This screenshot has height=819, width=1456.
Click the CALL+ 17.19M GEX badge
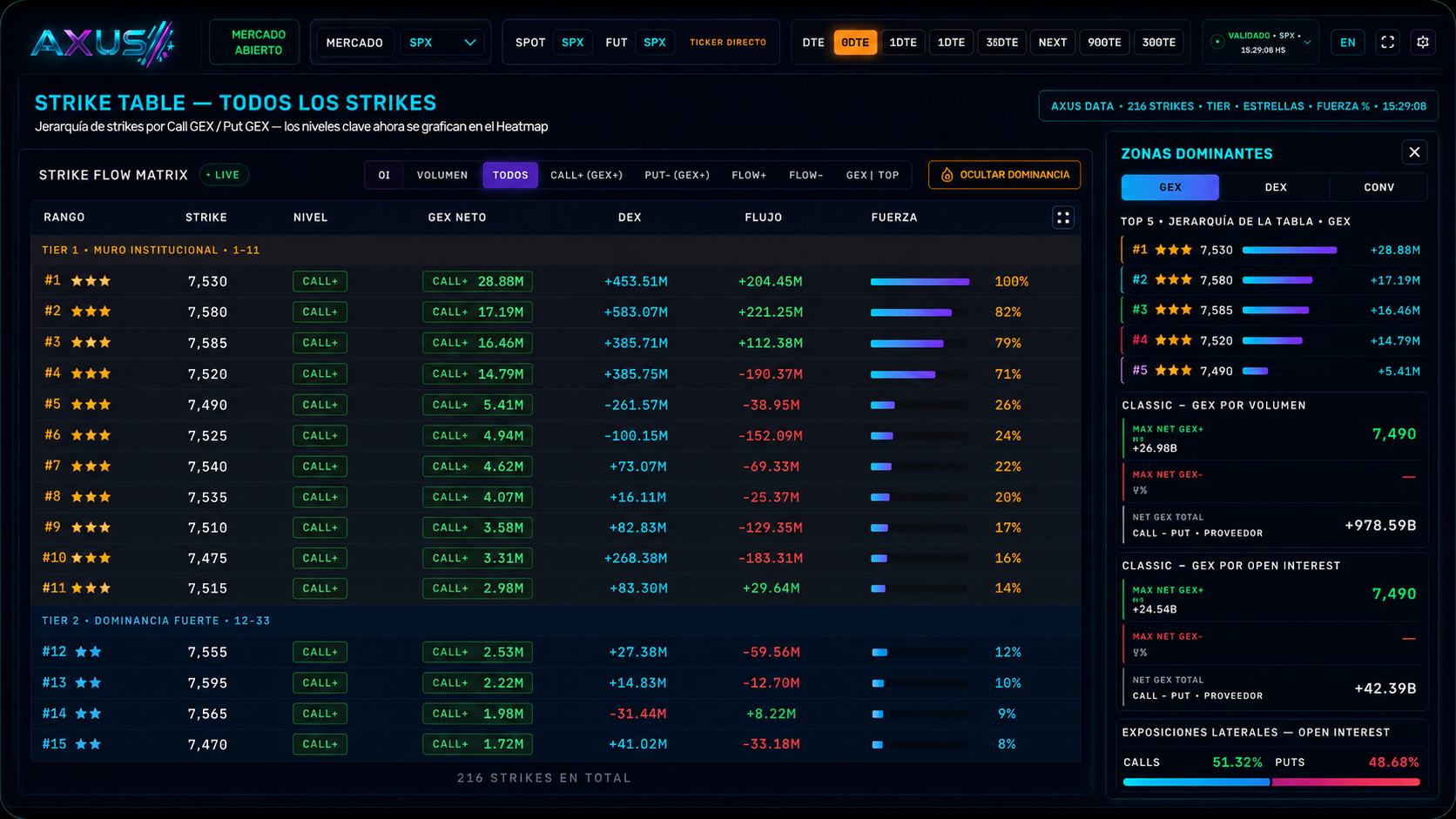(477, 312)
